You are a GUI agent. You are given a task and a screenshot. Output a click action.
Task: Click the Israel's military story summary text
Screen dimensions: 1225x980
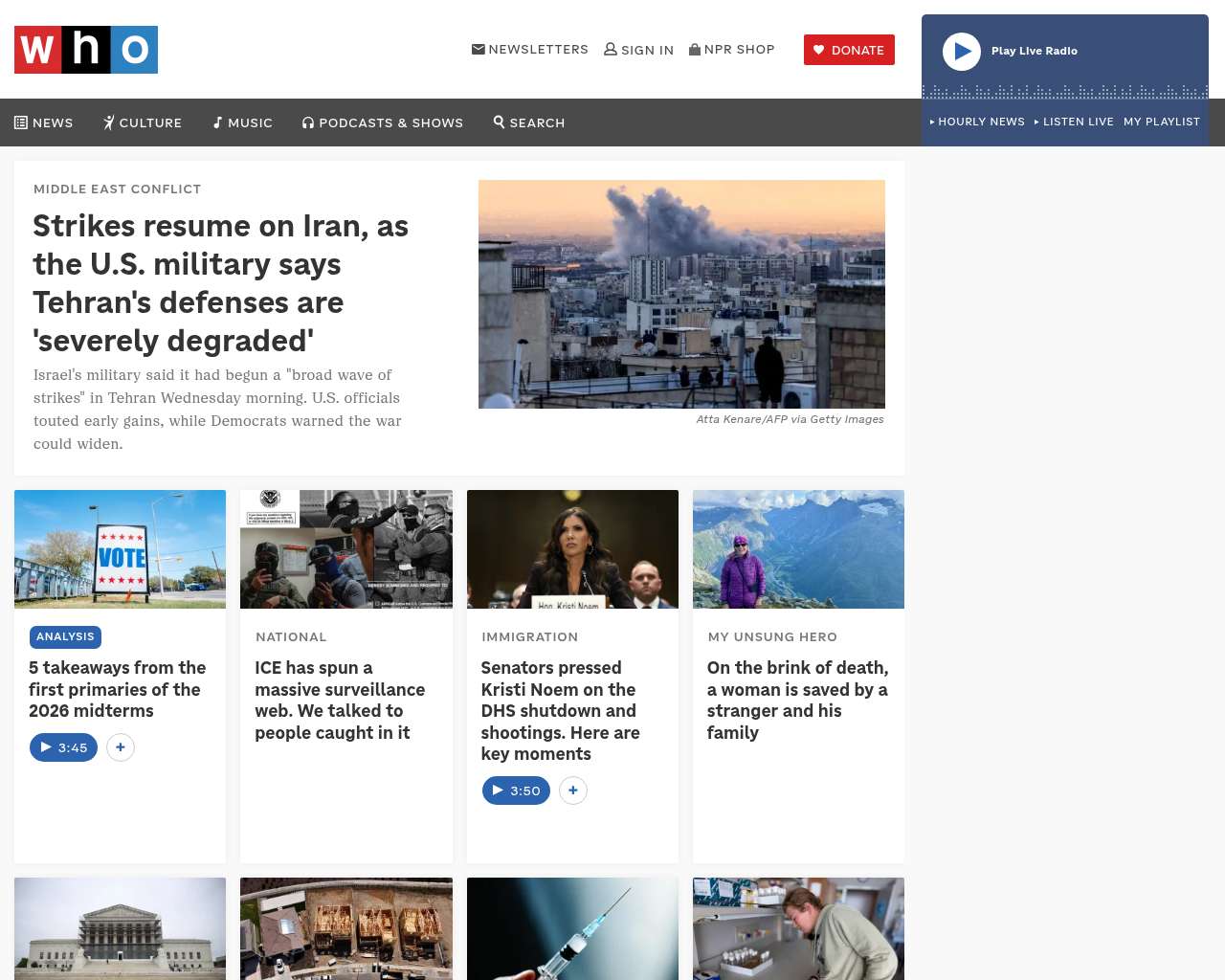click(217, 410)
